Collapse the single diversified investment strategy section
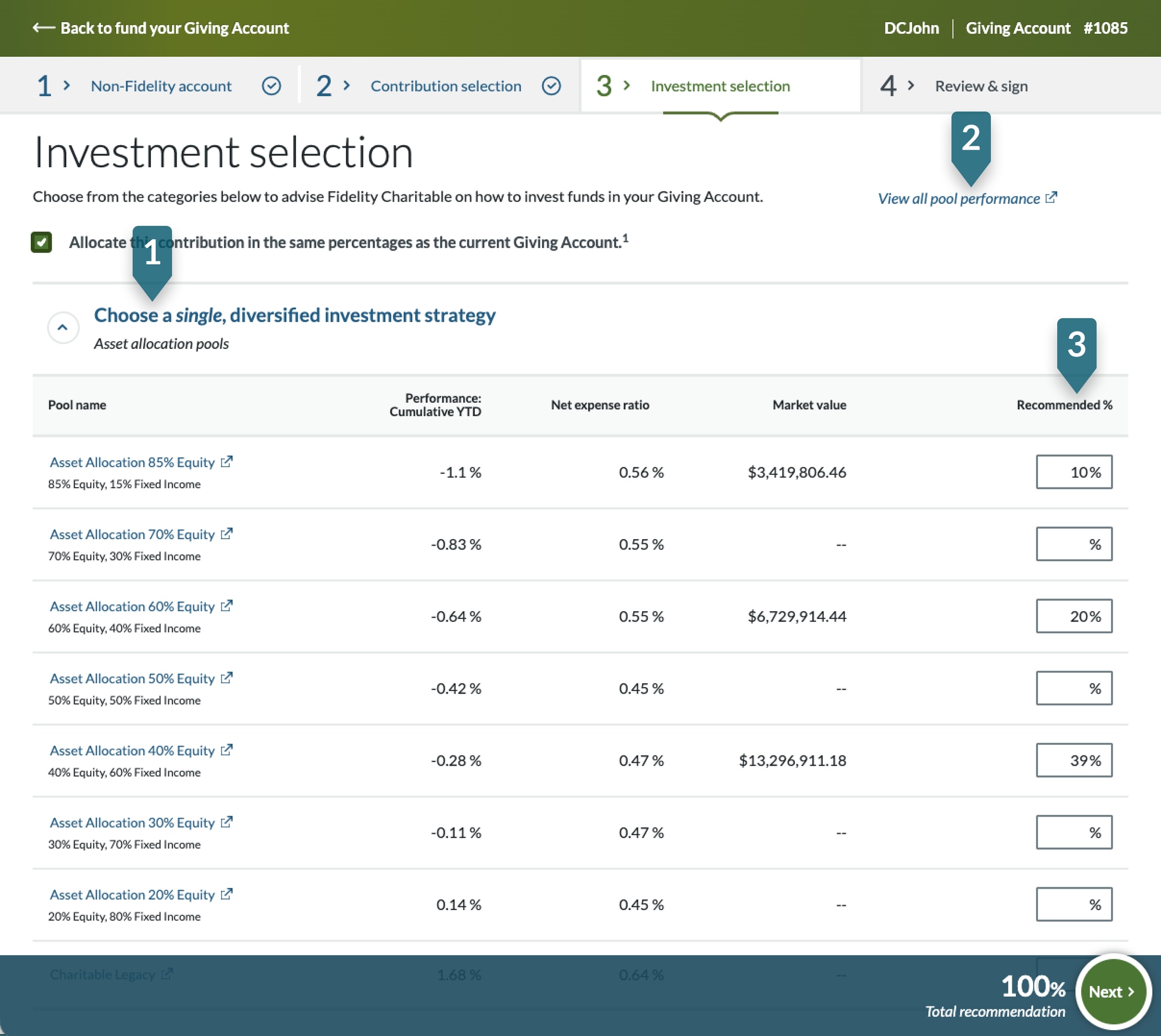This screenshot has width=1161, height=1036. pyautogui.click(x=63, y=327)
